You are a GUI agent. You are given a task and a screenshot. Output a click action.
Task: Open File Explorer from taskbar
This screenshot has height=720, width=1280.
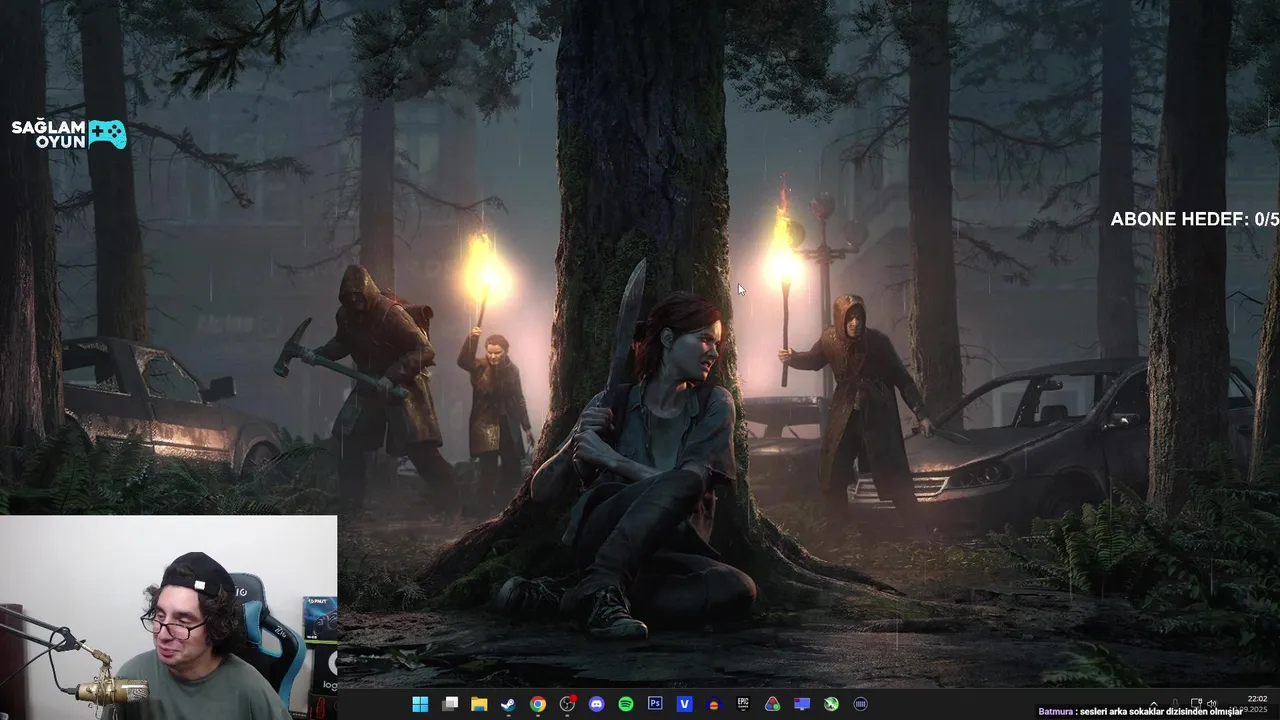pyautogui.click(x=479, y=704)
